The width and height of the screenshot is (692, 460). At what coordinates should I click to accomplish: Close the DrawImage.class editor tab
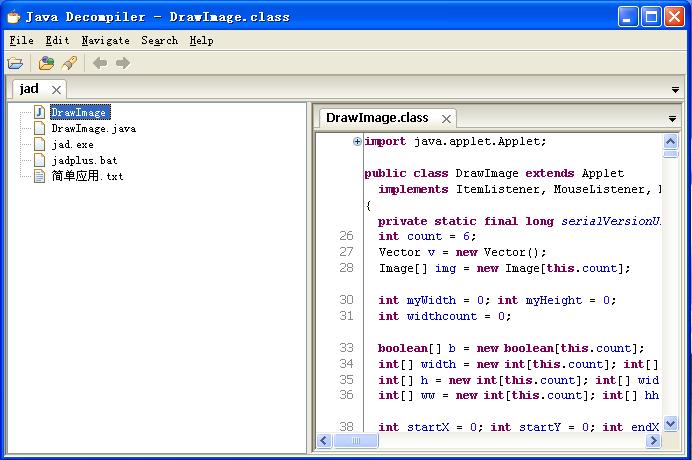447,118
